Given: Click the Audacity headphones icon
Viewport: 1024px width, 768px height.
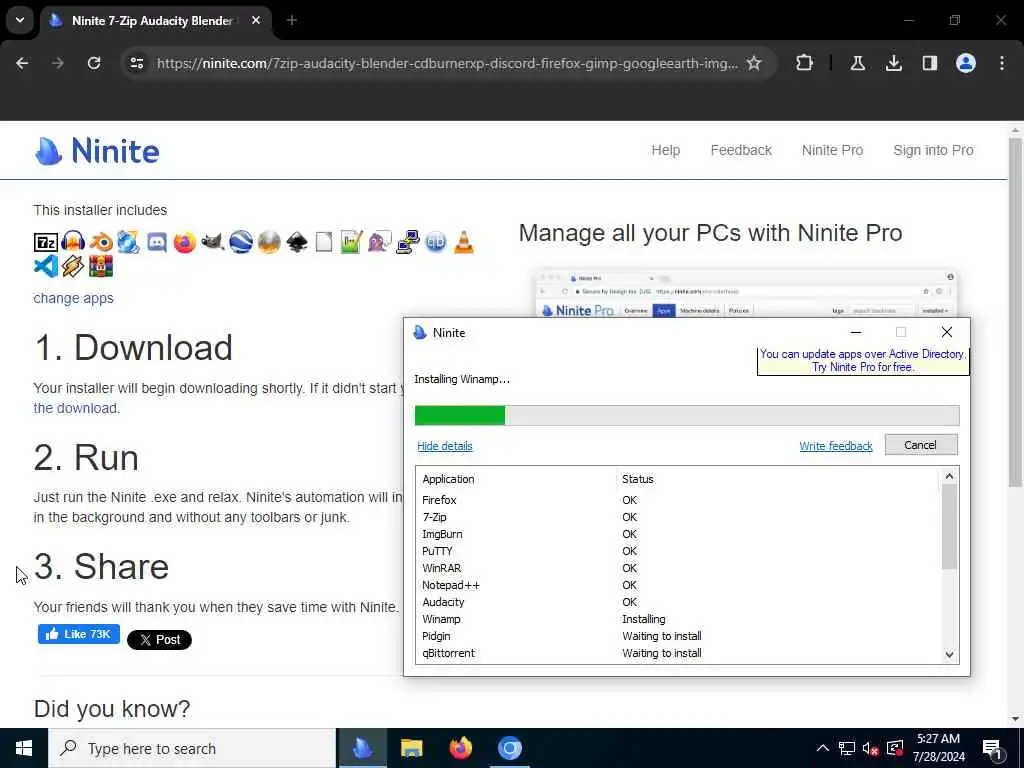Looking at the screenshot, I should coord(73,242).
